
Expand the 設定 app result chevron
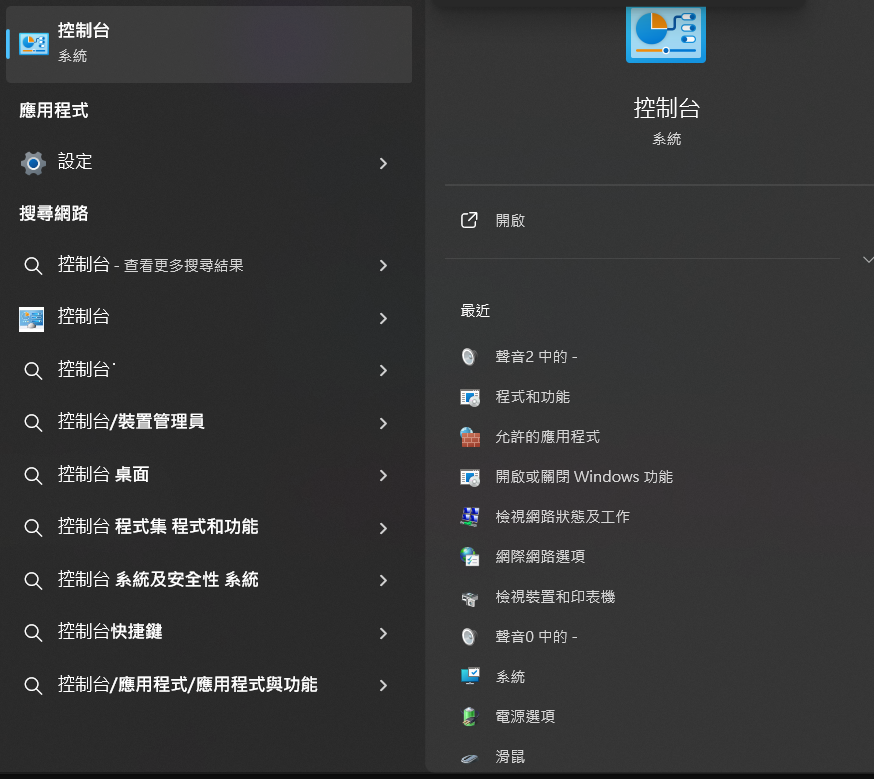(x=383, y=163)
